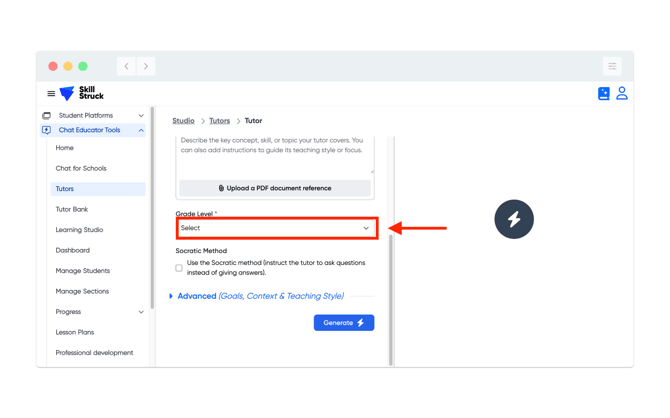Click Upload a PDF document reference
This screenshot has height=418, width=670.
[275, 188]
